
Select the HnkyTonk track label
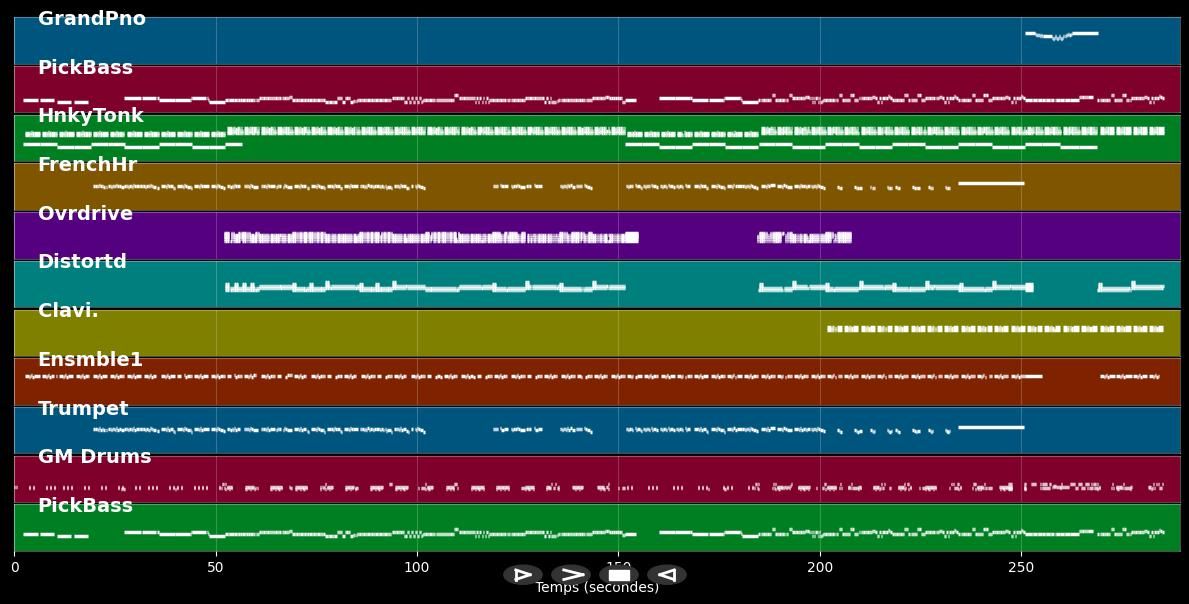pyautogui.click(x=91, y=117)
